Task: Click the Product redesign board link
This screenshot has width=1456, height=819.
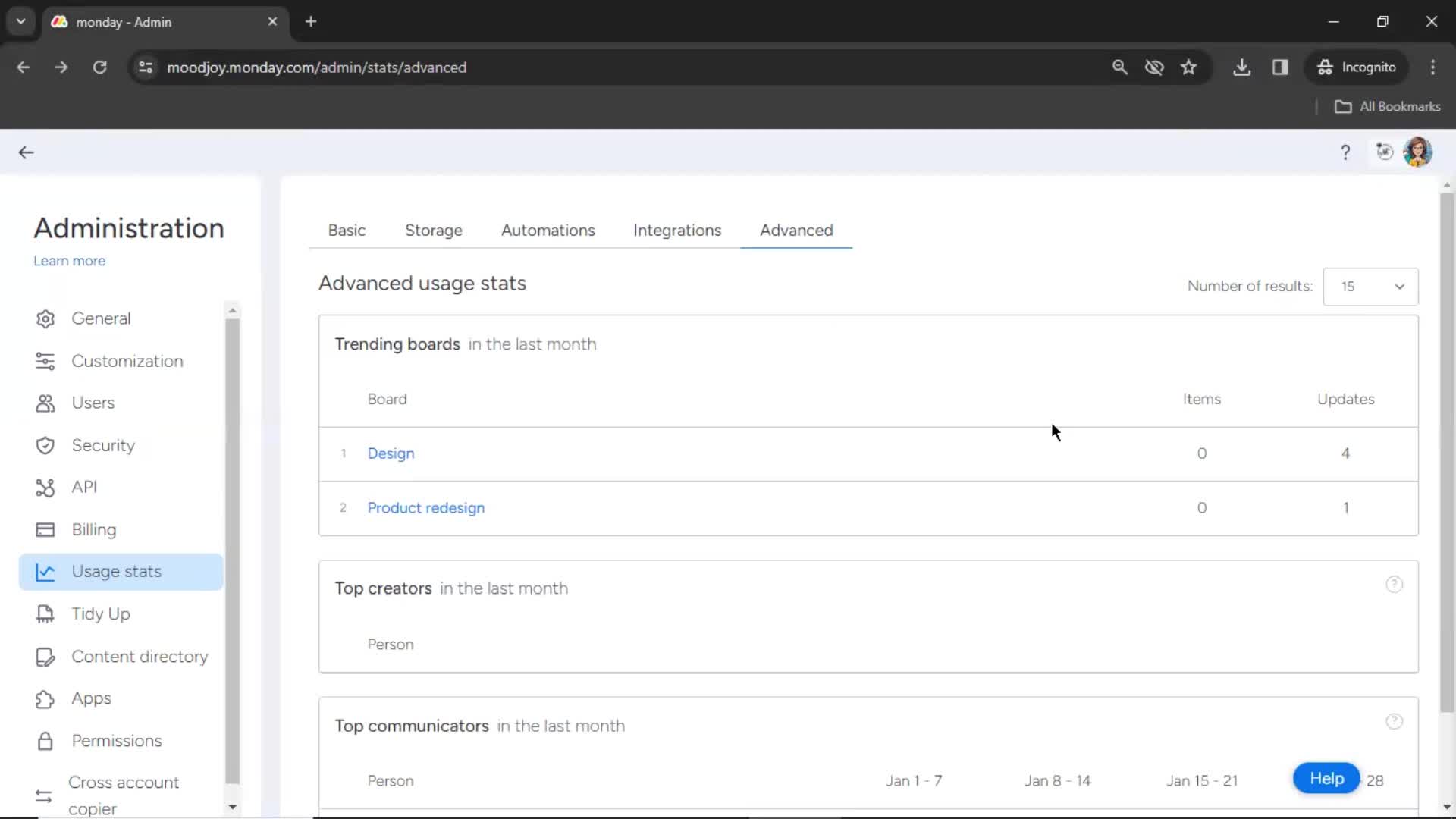Action: pyautogui.click(x=426, y=507)
